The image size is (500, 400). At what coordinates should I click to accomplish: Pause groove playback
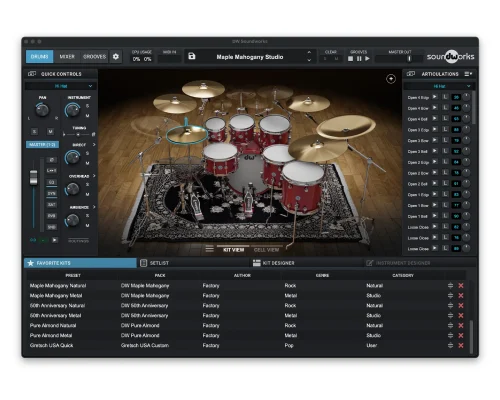pyautogui.click(x=359, y=59)
